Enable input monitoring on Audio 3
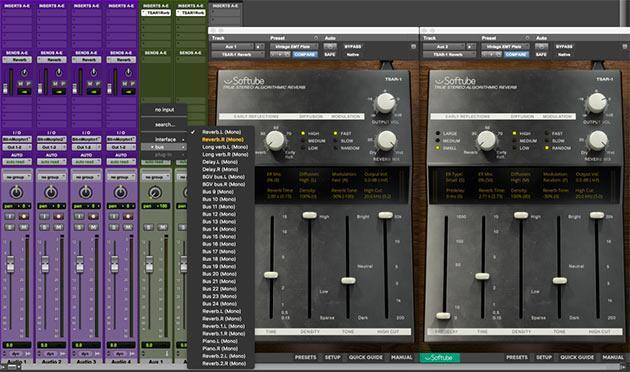This screenshot has width=630, height=372. pyautogui.click(x=79, y=217)
